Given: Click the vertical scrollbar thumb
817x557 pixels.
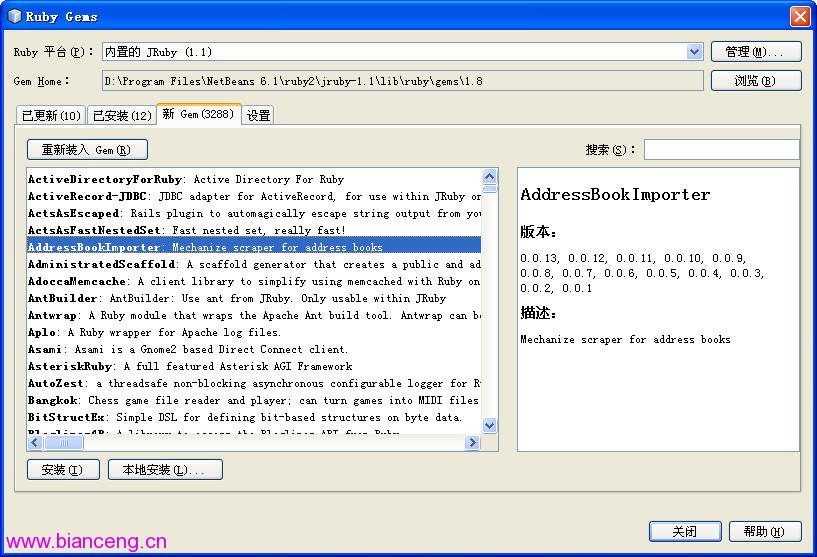Looking at the screenshot, I should point(489,189).
